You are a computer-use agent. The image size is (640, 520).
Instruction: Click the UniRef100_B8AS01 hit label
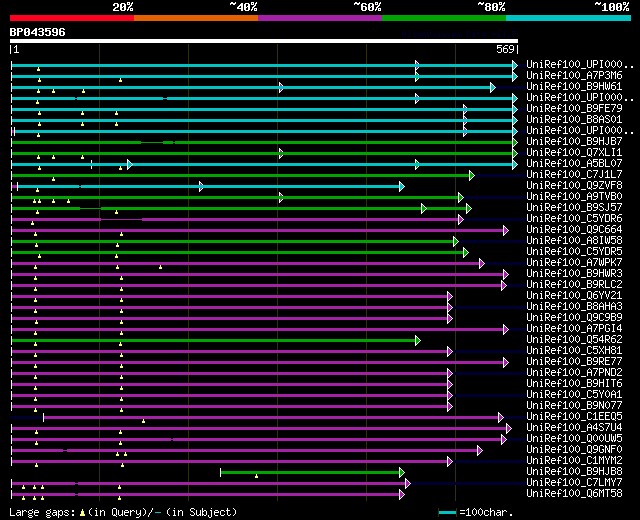pos(574,120)
